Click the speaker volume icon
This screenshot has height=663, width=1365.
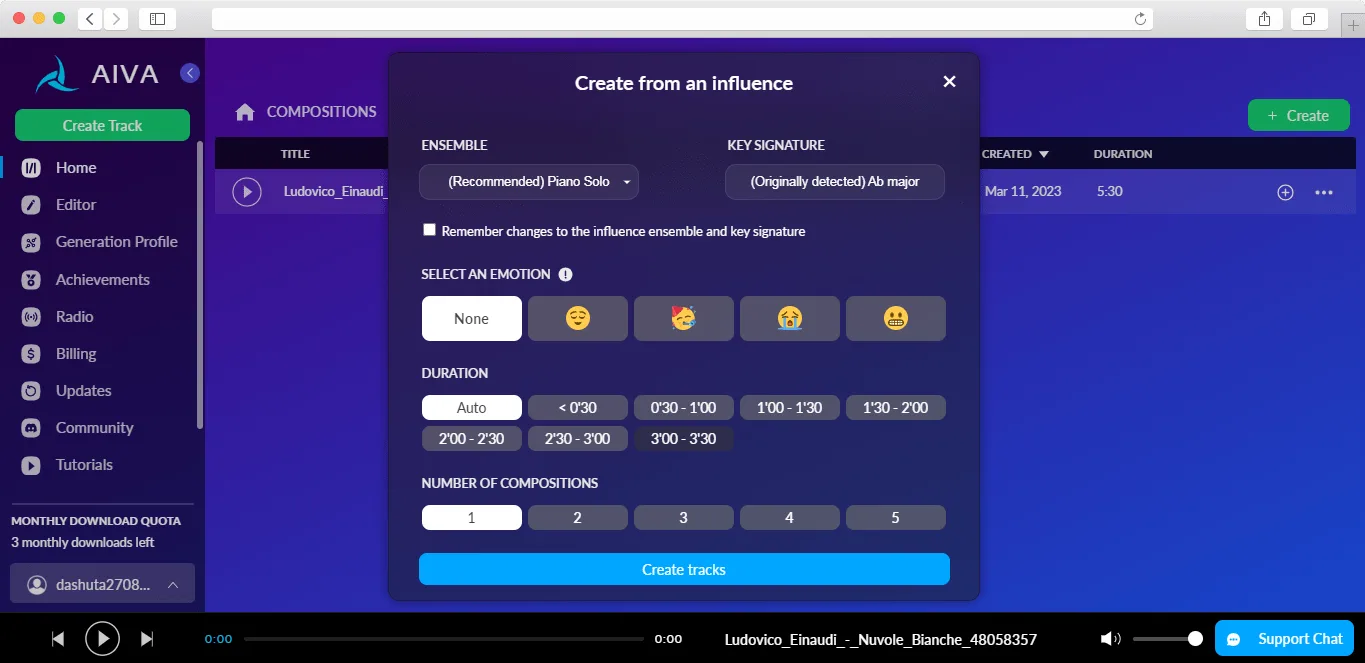[x=1110, y=639]
